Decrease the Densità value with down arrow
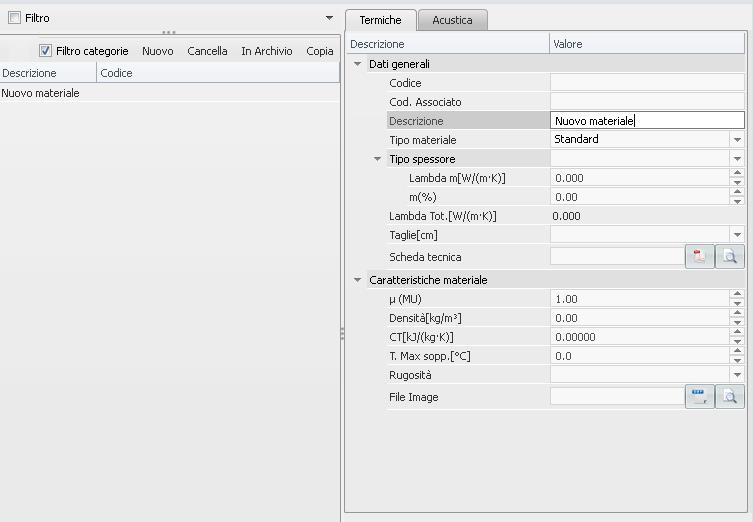The width and height of the screenshot is (753, 522). (x=737, y=322)
